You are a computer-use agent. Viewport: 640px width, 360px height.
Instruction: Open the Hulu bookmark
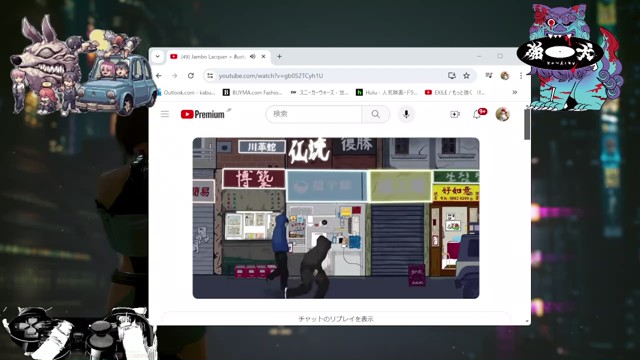tap(387, 93)
